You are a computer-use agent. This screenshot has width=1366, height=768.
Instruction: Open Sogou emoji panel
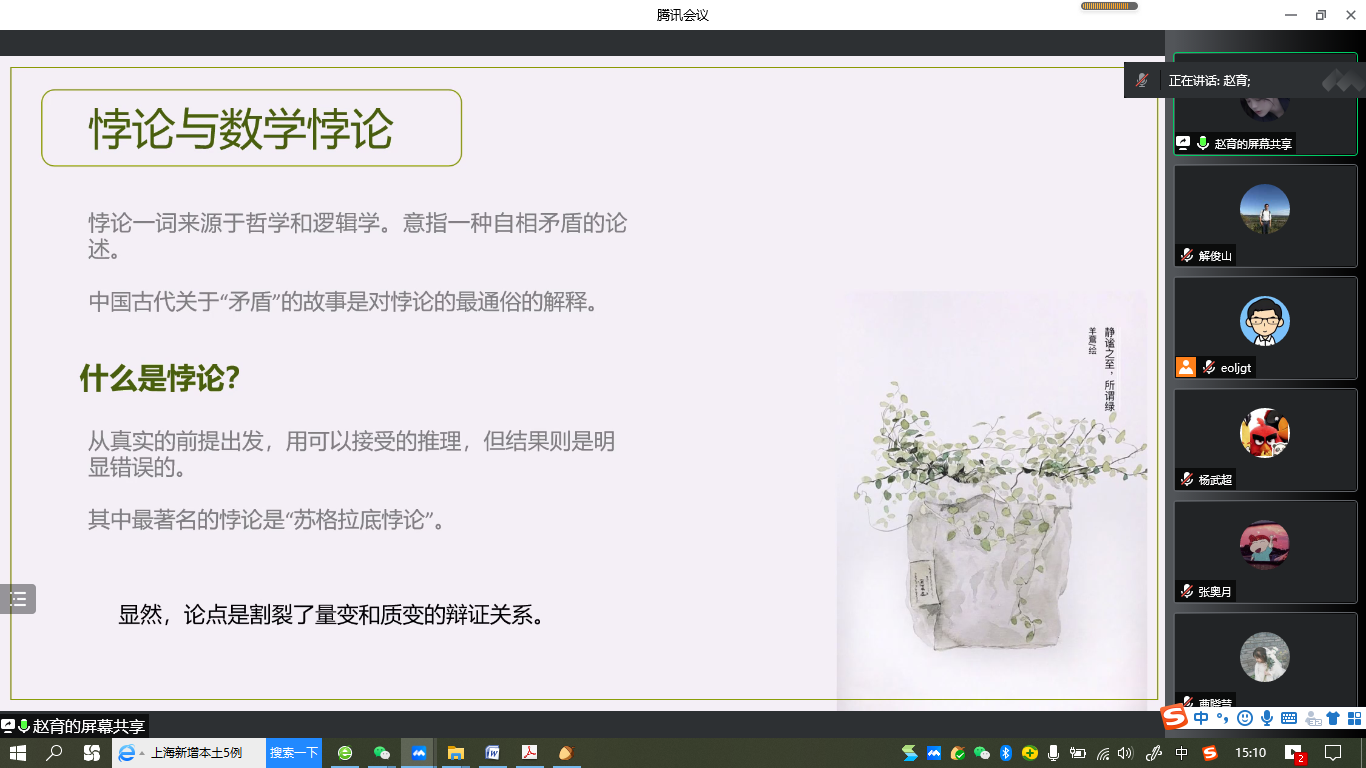pyautogui.click(x=1244, y=718)
